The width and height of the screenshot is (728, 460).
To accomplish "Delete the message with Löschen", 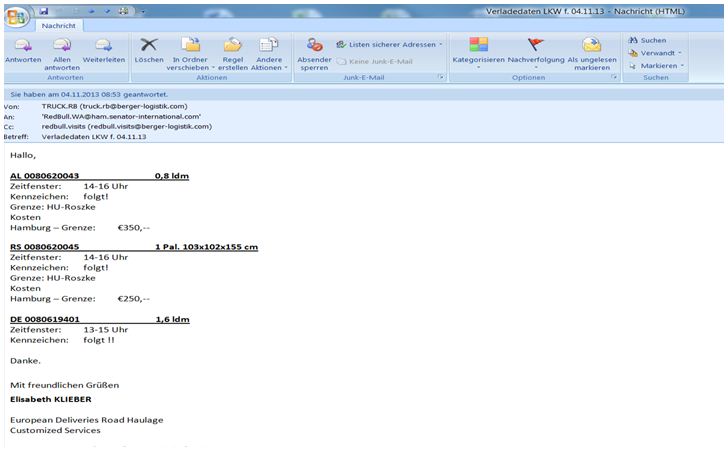I will pyautogui.click(x=149, y=51).
